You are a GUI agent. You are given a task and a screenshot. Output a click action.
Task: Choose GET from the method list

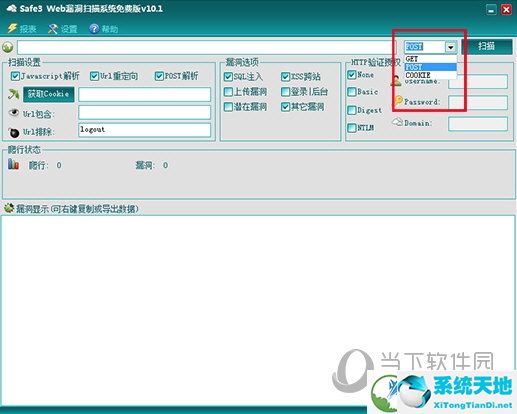pyautogui.click(x=430, y=59)
